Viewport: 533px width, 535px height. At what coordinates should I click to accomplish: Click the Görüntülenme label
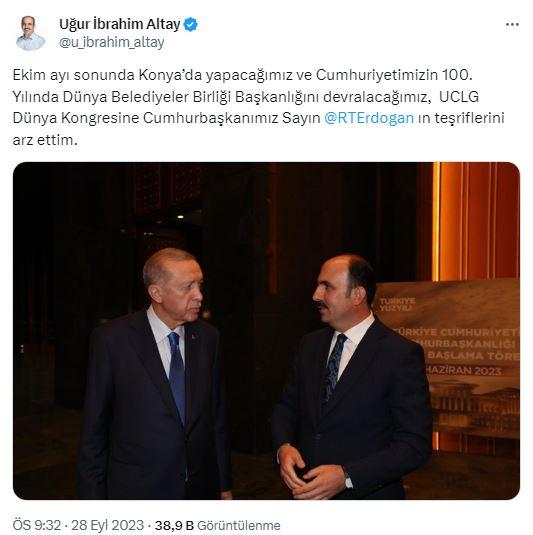coord(239,525)
